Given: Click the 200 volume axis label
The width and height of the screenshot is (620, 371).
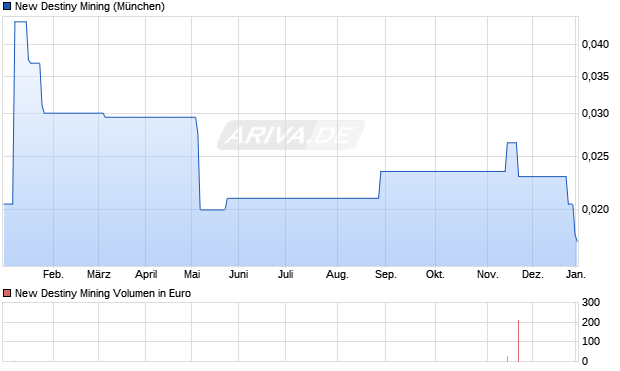Looking at the screenshot, I should 591,322.
